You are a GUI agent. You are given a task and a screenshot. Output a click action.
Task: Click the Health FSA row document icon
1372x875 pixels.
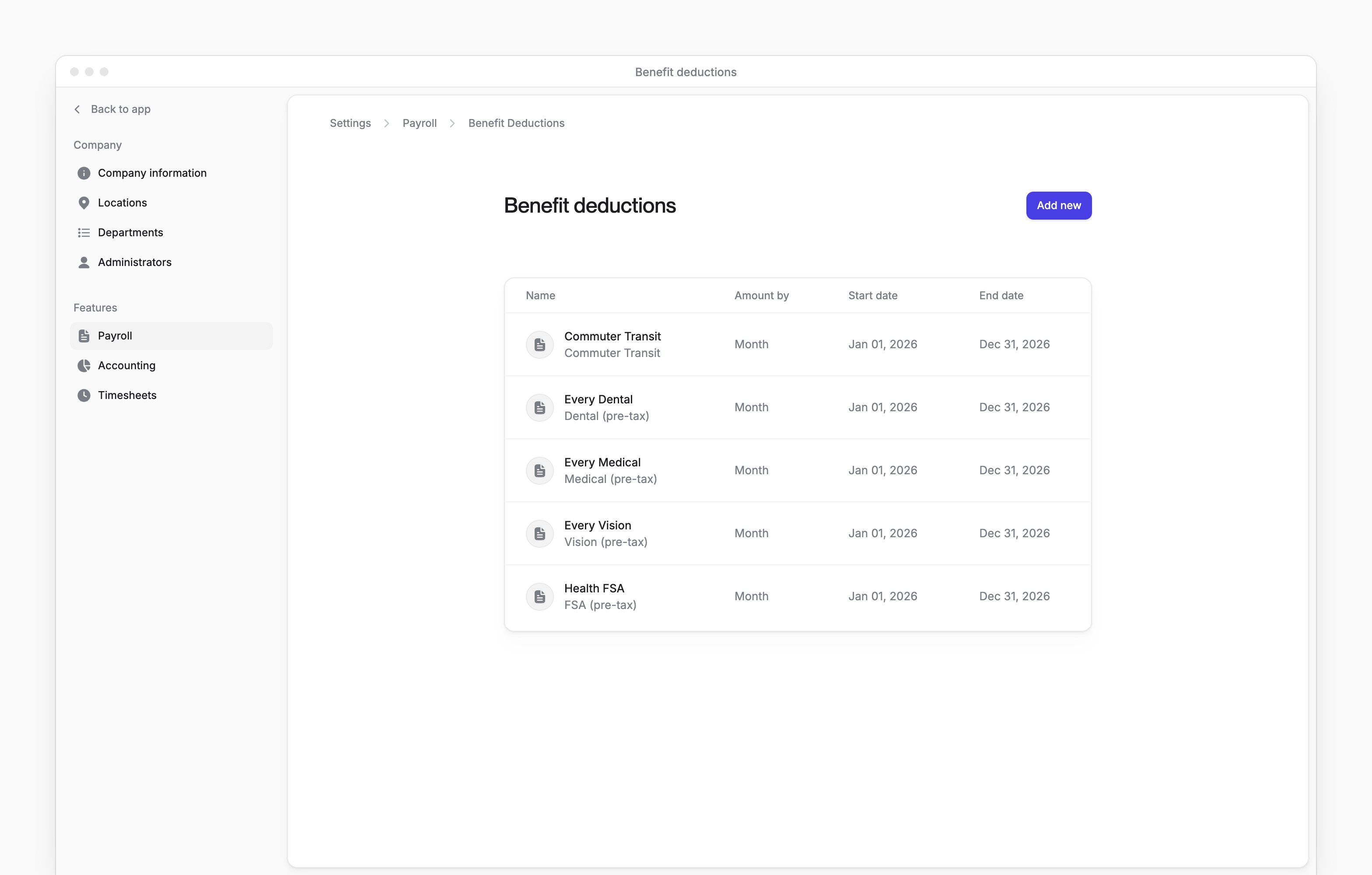coord(539,596)
